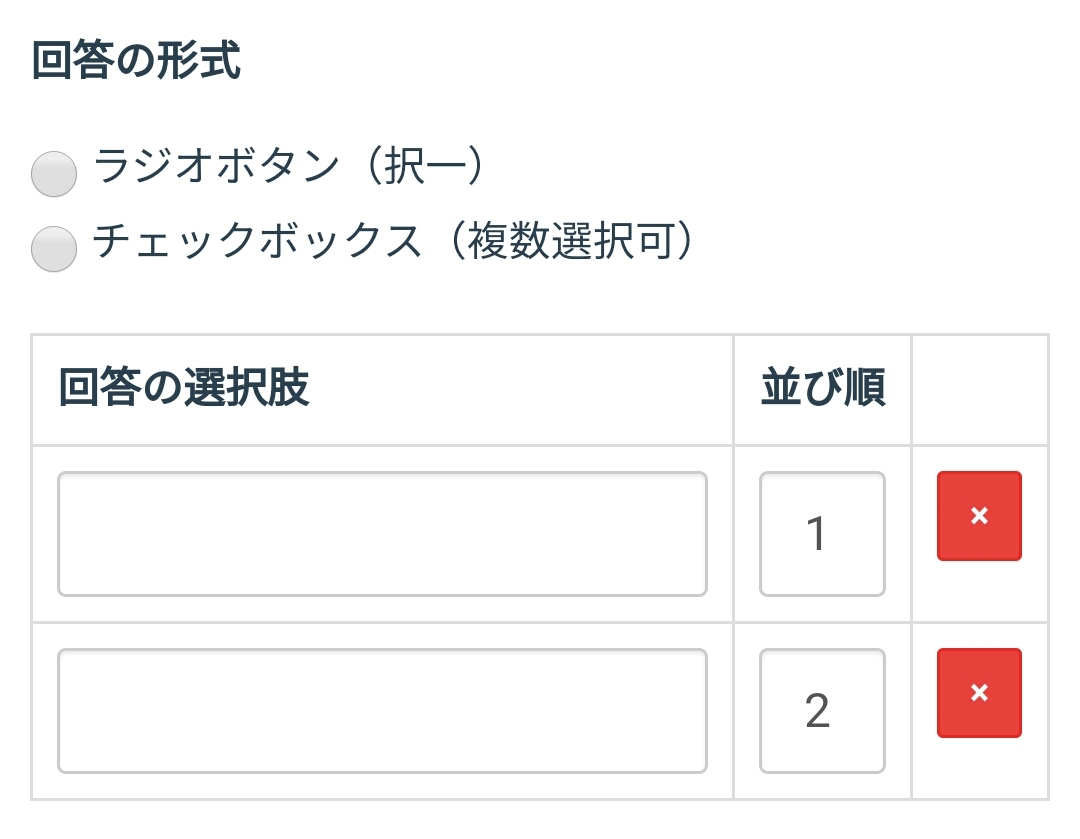This screenshot has width=1080, height=839.
Task: Select the ラジオボタン（択一） radio circle
Action: tap(54, 175)
